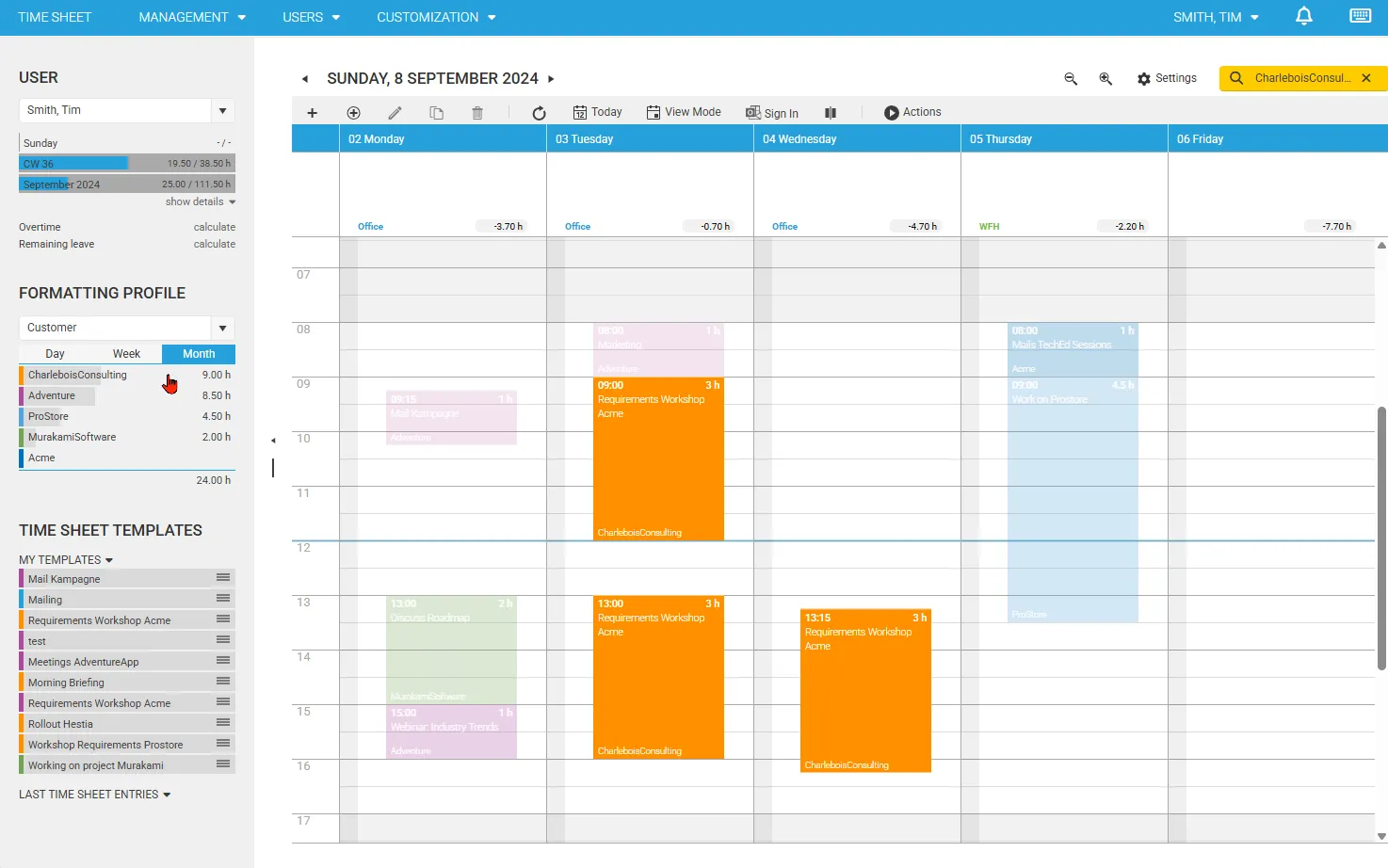Click the trash delete icon

[477, 112]
